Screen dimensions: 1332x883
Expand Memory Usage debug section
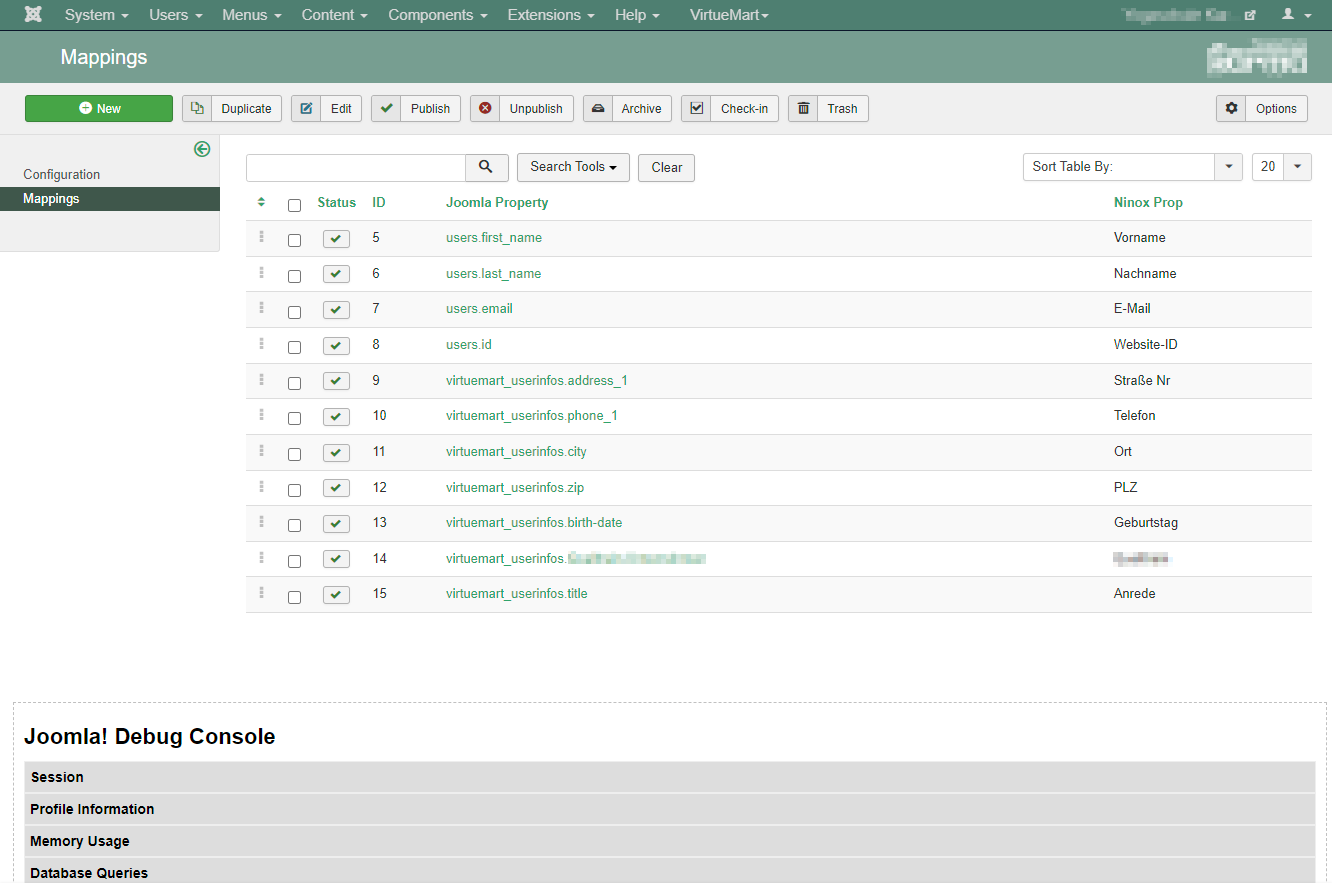[669, 841]
